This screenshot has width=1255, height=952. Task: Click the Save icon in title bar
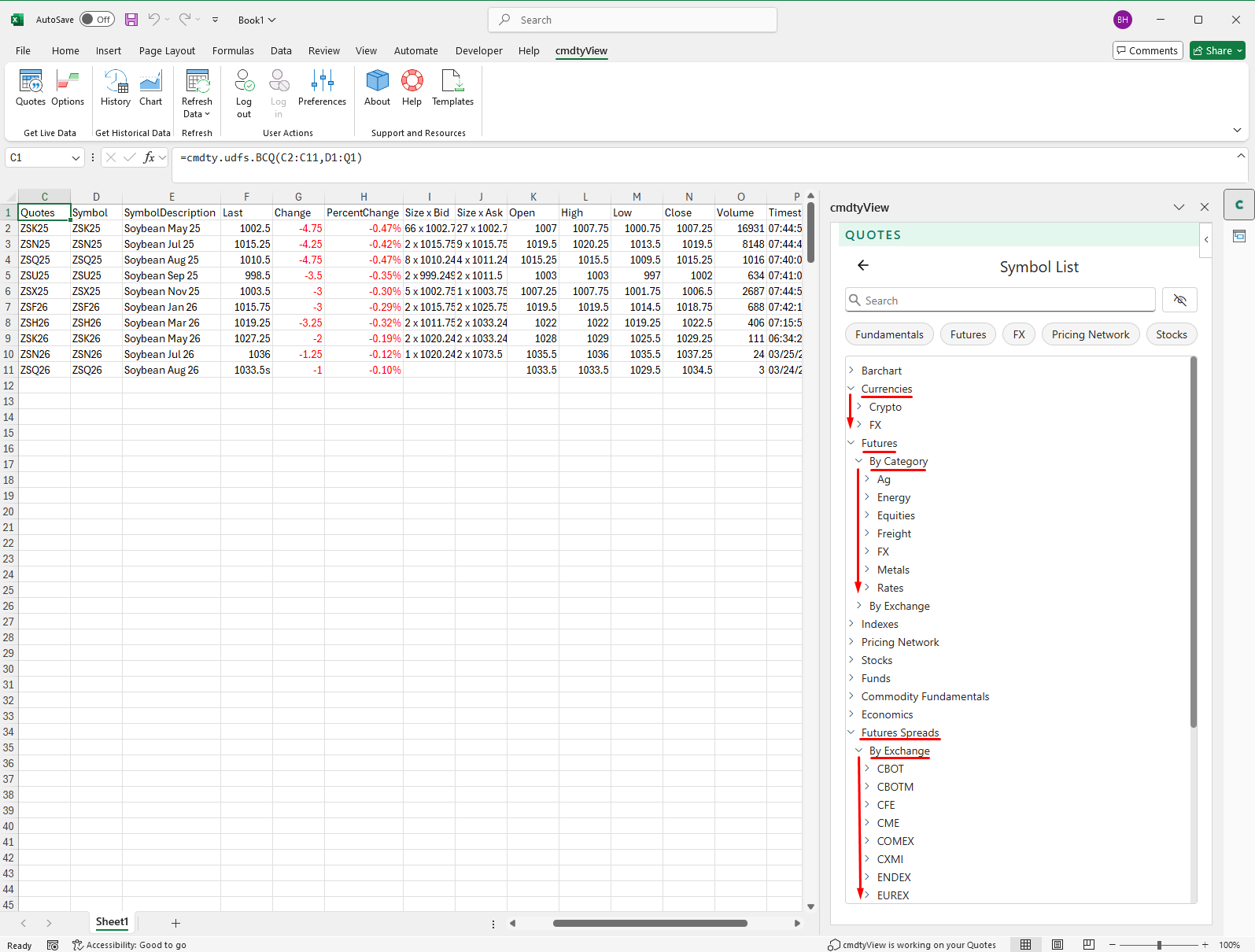pyautogui.click(x=131, y=20)
